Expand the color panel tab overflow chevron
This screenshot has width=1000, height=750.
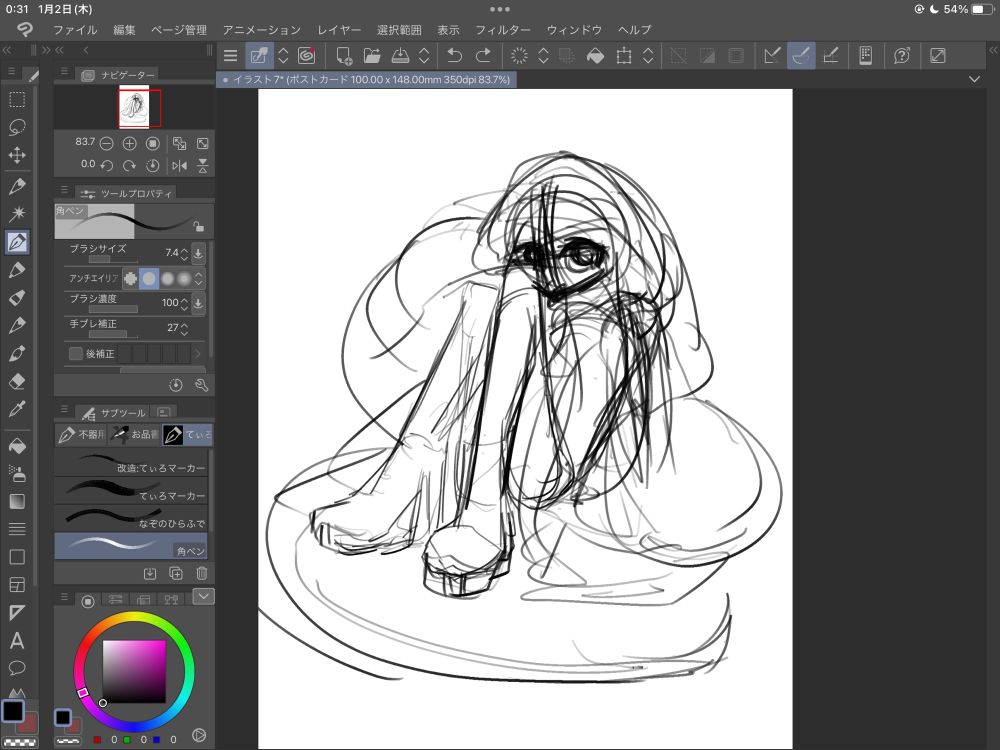point(204,597)
